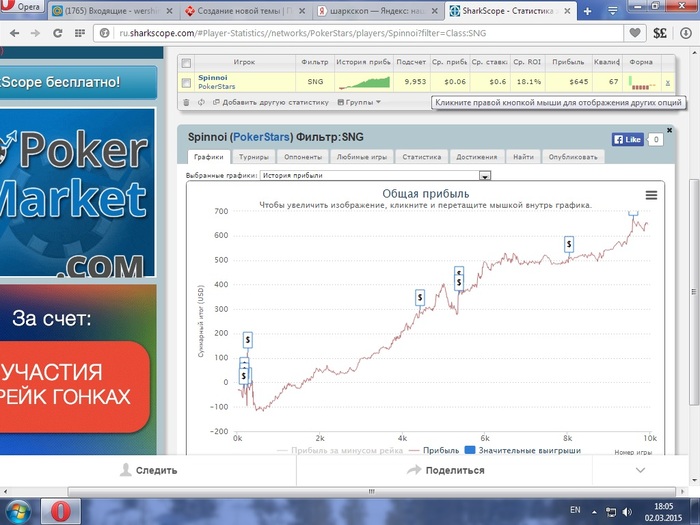Open the chart hamburger menu
Image resolution: width=700 pixels, height=525 pixels.
coord(651,195)
